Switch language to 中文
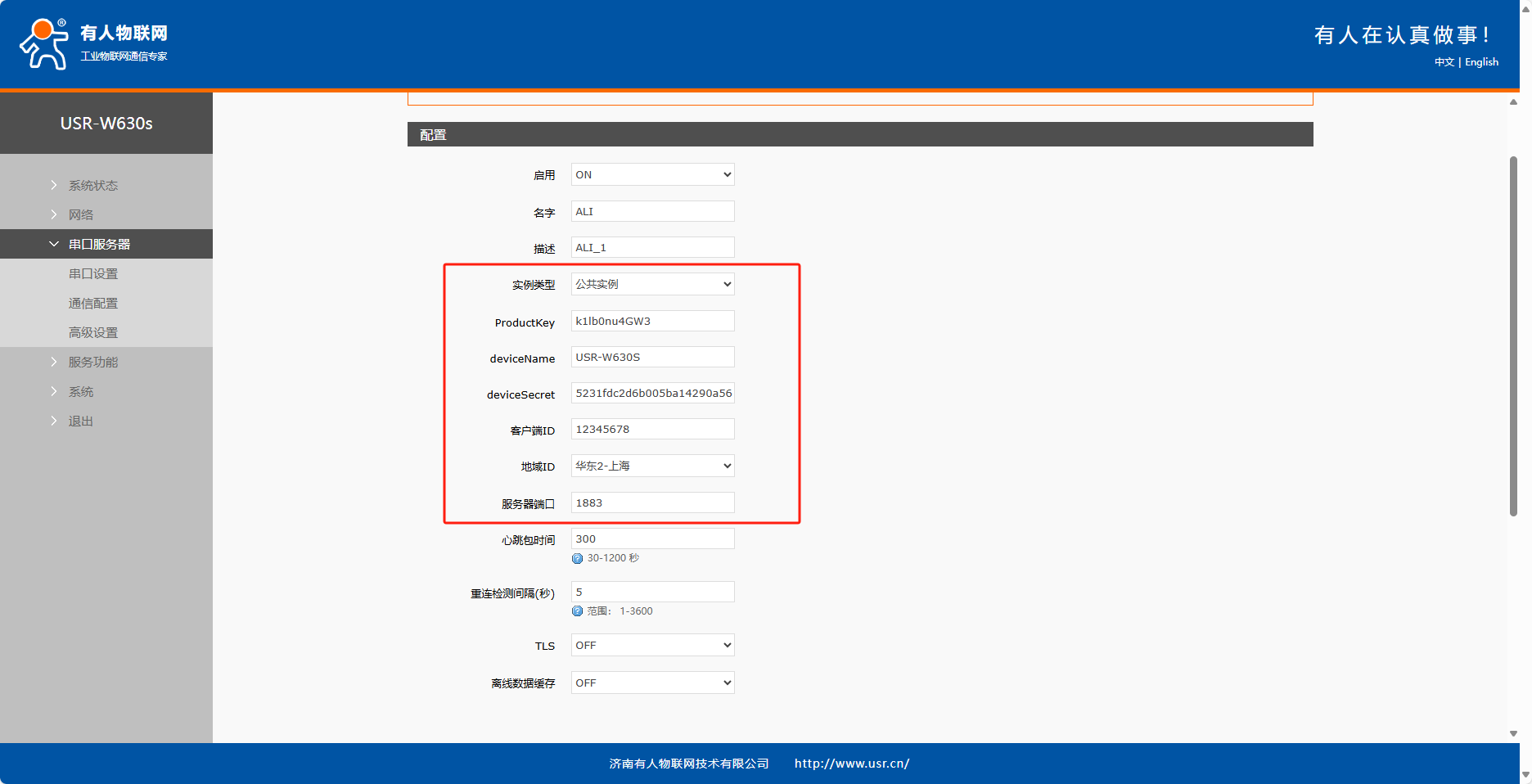The image size is (1532, 784). [1444, 62]
